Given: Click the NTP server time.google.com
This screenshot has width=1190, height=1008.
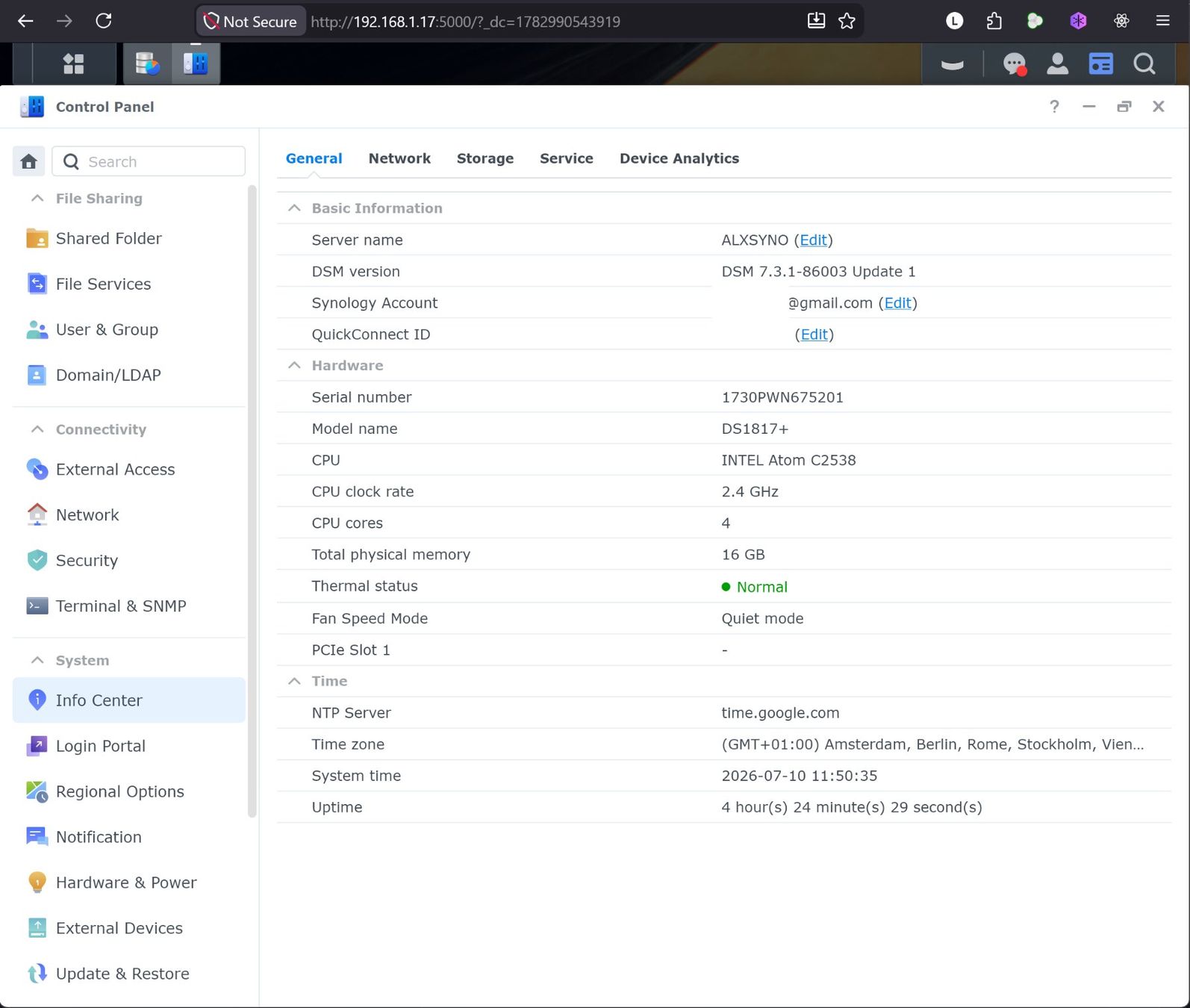Looking at the screenshot, I should [x=780, y=712].
